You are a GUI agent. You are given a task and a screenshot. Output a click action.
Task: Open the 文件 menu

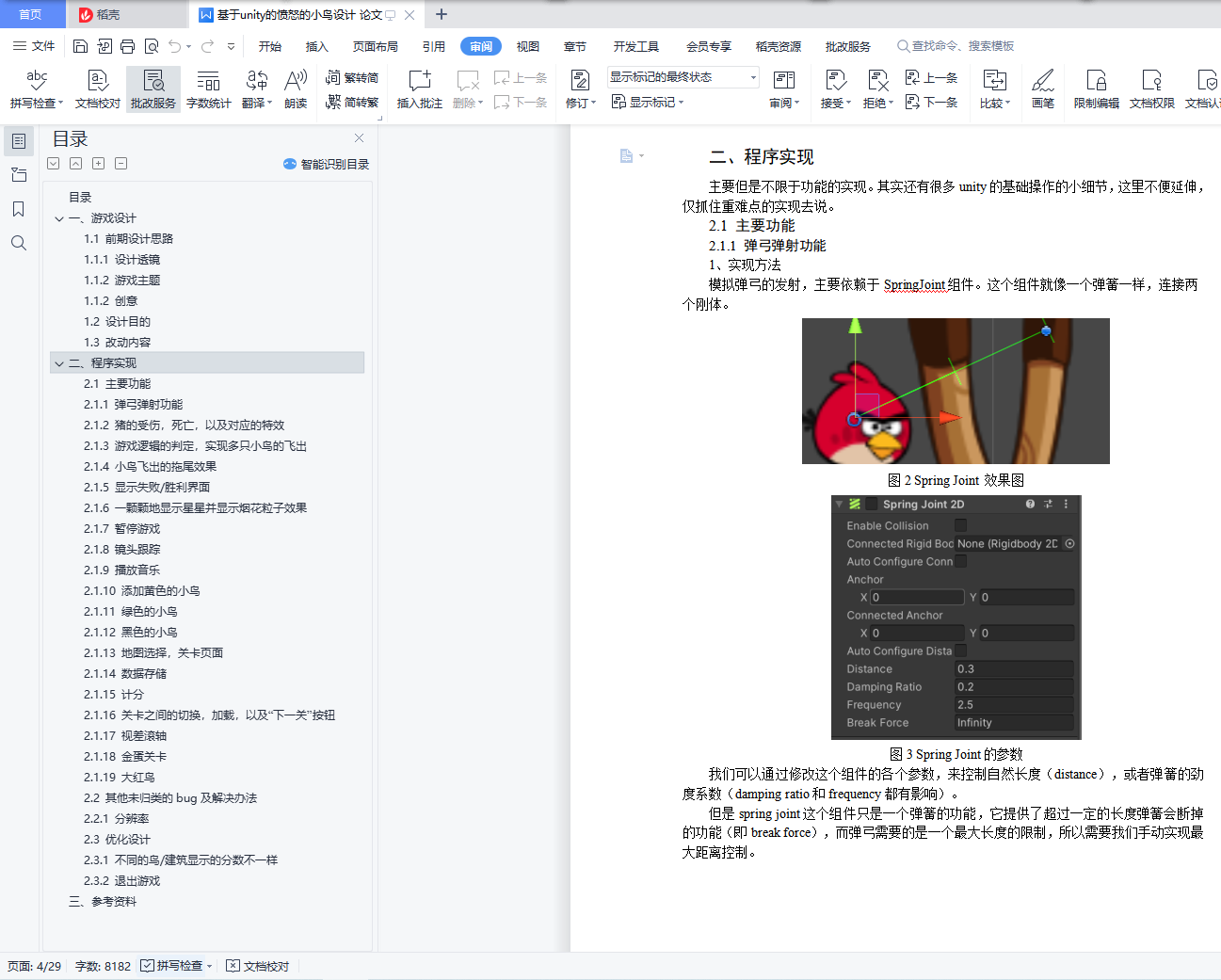[x=34, y=46]
